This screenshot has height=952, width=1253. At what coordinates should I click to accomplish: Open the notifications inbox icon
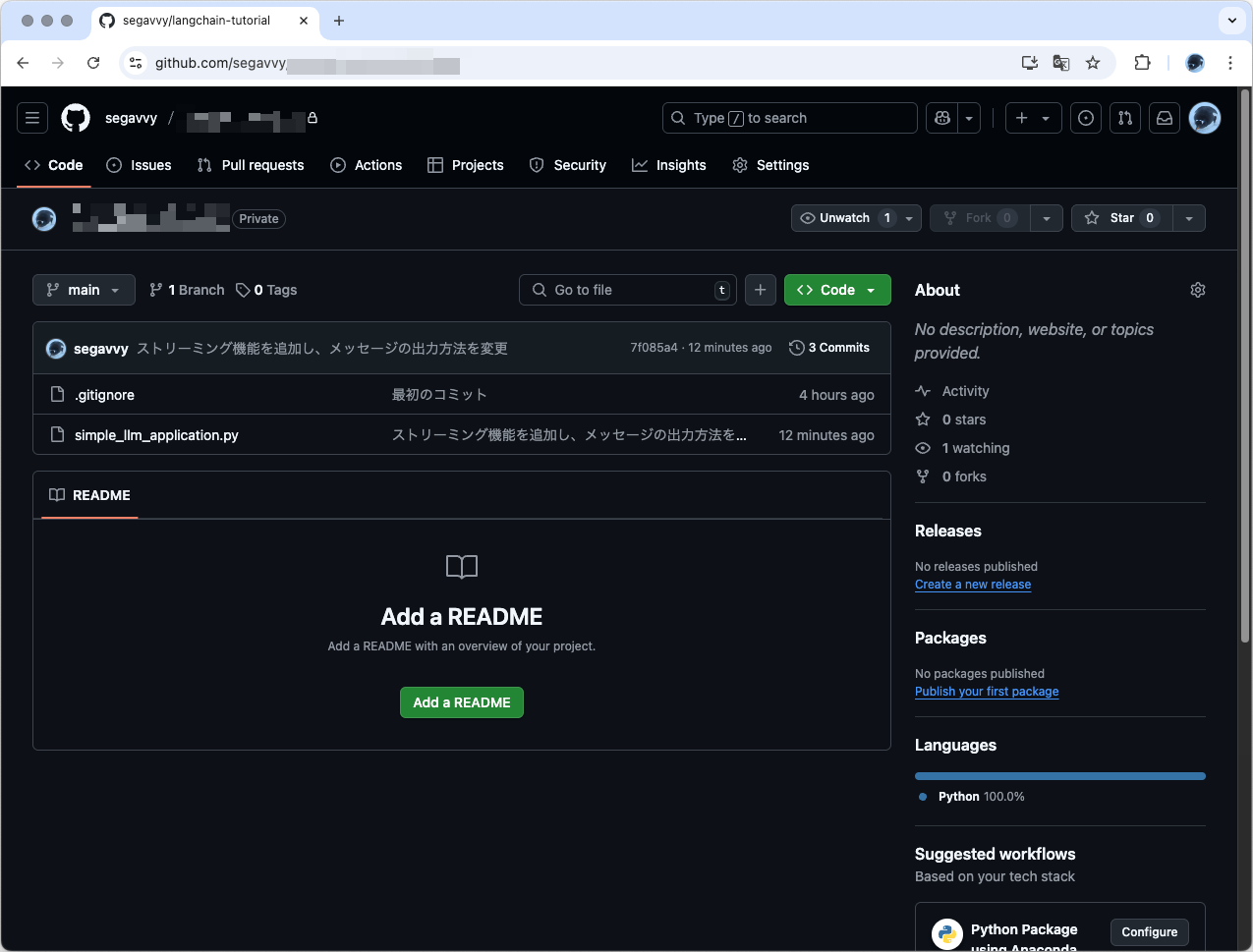coord(1165,118)
